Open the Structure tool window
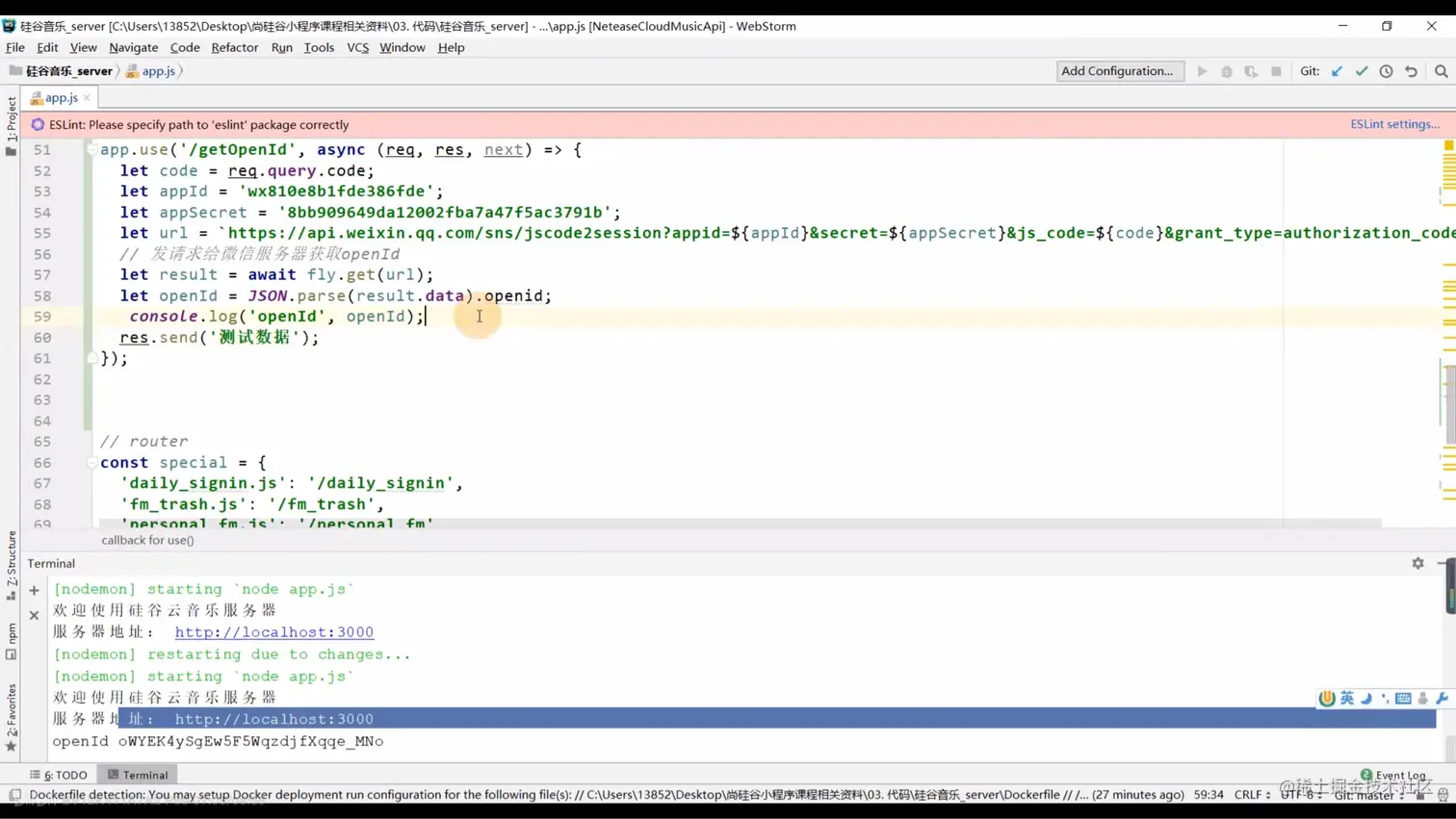The width and height of the screenshot is (1456, 819). tap(11, 566)
